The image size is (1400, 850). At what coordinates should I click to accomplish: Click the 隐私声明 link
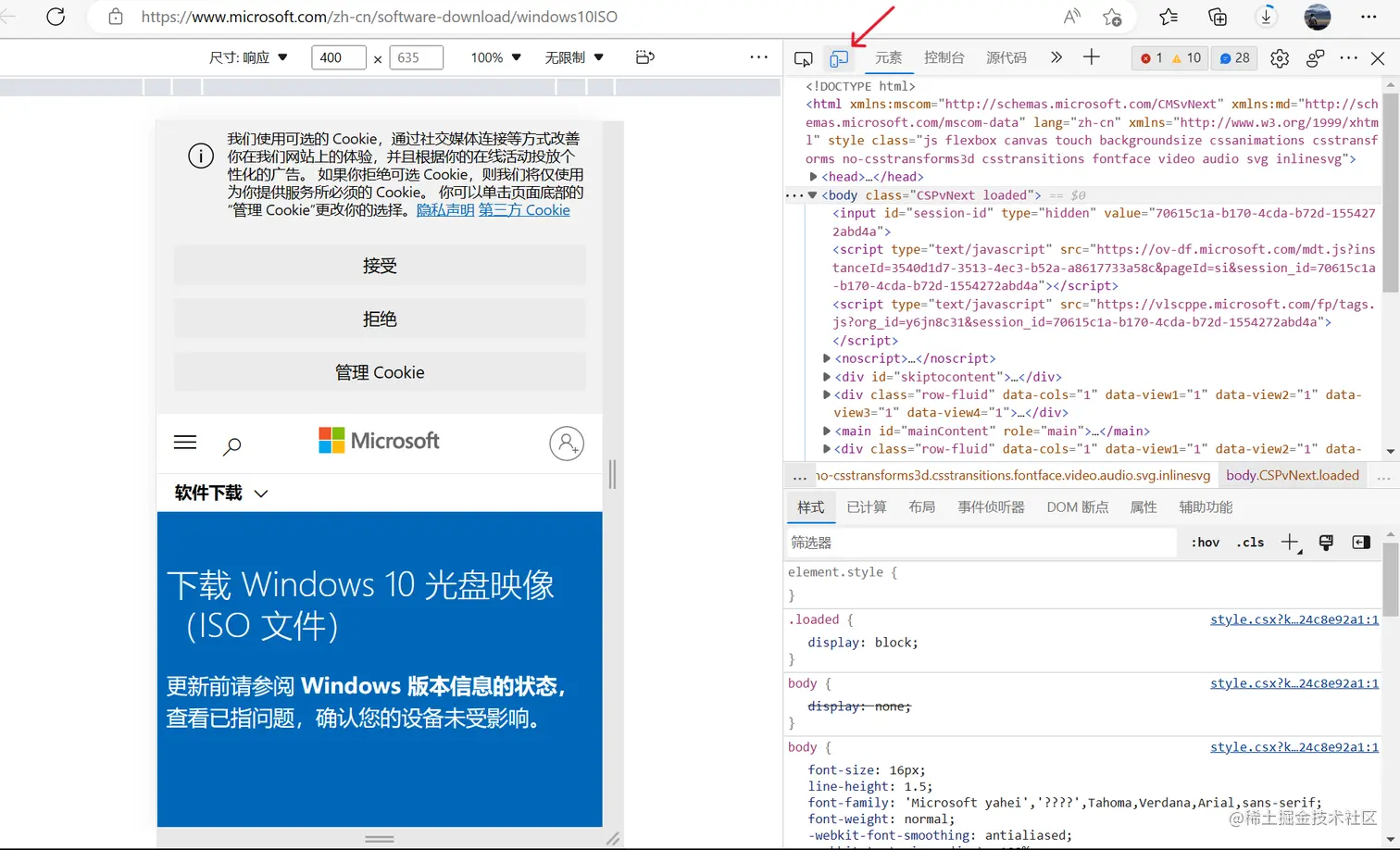445,210
